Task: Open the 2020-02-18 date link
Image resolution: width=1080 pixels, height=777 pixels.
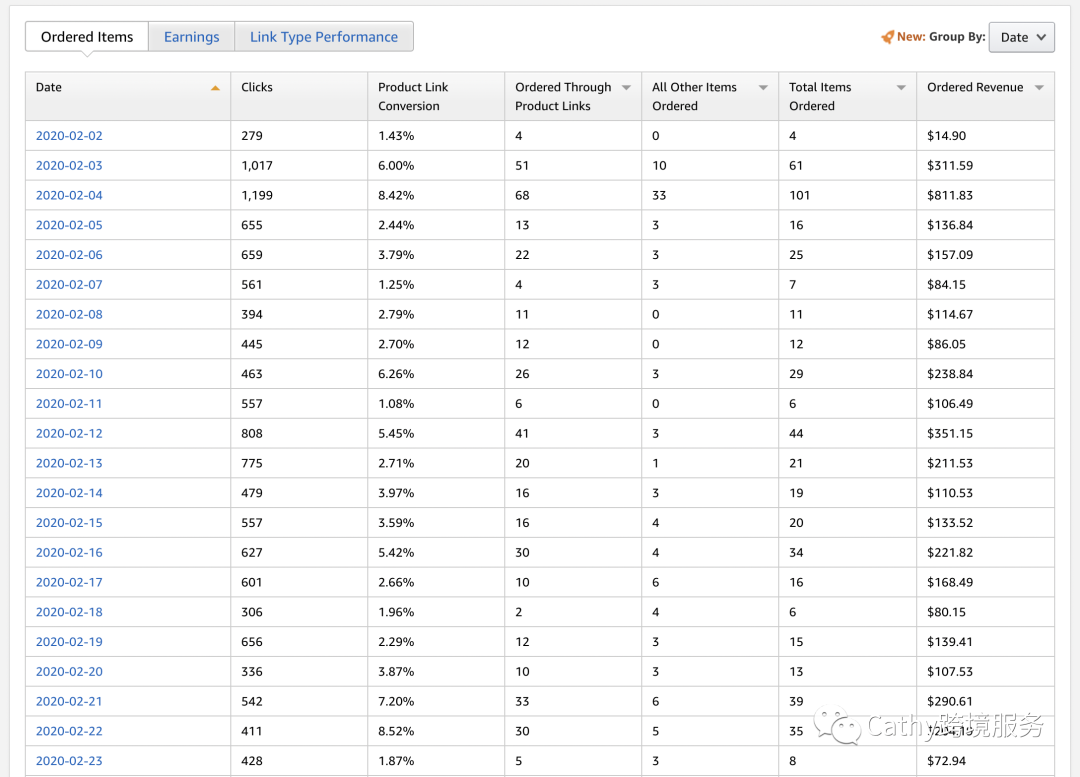Action: point(69,612)
